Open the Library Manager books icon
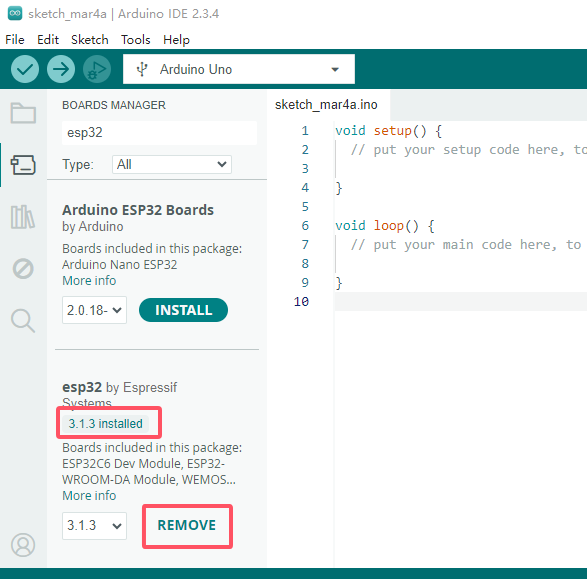The width and height of the screenshot is (587, 579). click(23, 217)
